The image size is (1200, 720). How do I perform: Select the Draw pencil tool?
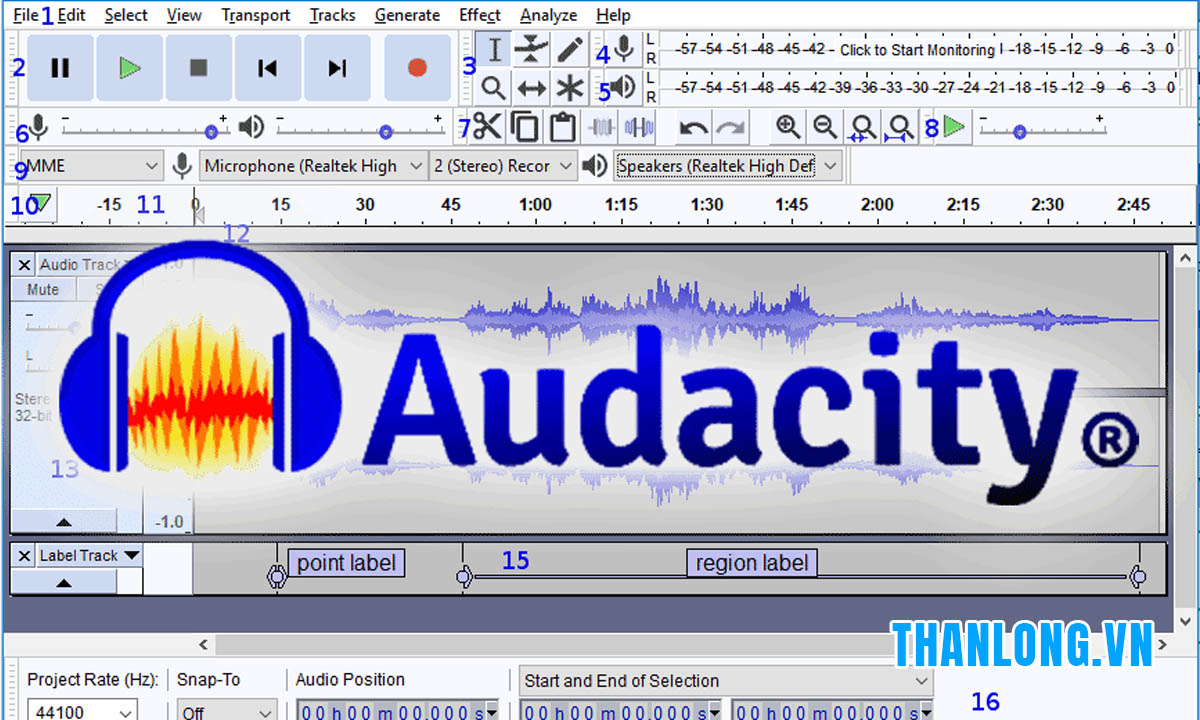(570, 49)
